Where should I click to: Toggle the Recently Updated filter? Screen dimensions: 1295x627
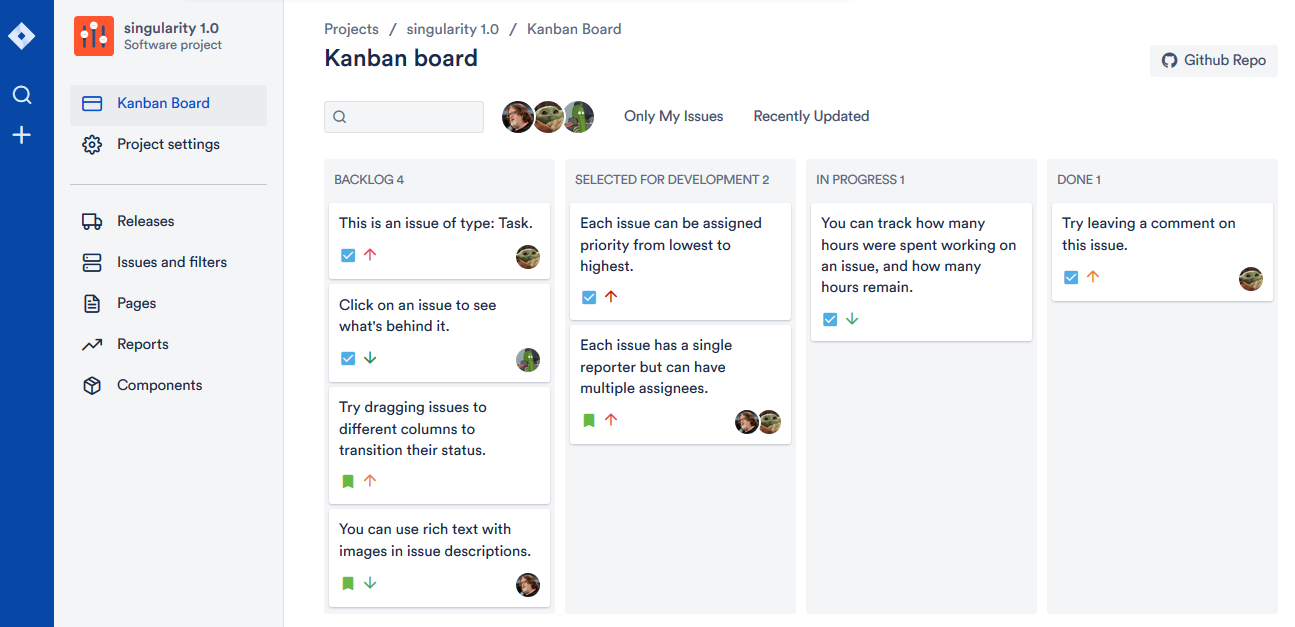811,116
